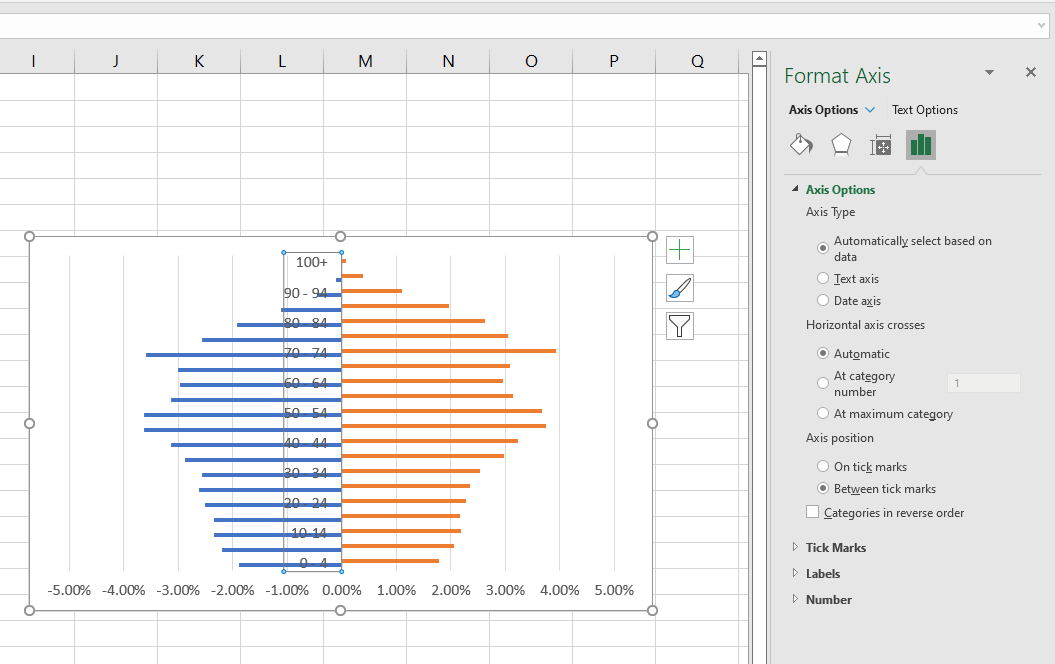1055x664 pixels.
Task: Open the Chart Styles brush icon
Action: click(679, 288)
